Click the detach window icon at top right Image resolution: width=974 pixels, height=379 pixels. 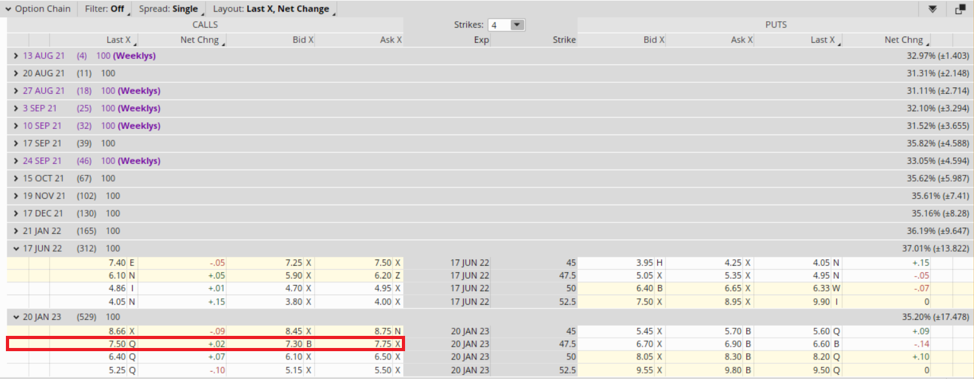click(960, 9)
